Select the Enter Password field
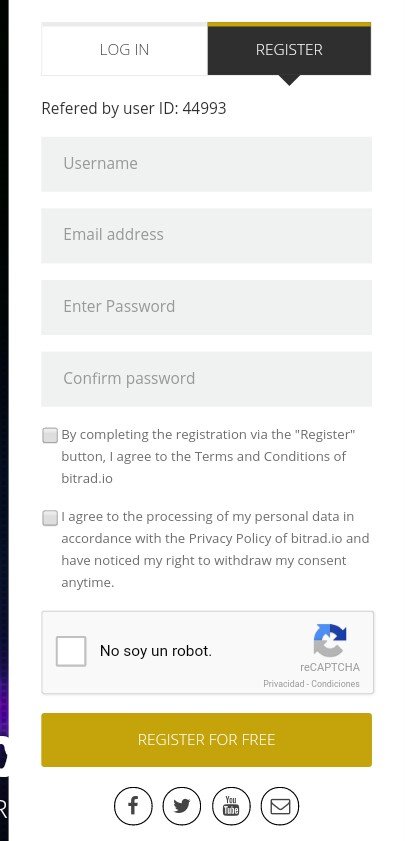405x841 pixels. (x=207, y=307)
